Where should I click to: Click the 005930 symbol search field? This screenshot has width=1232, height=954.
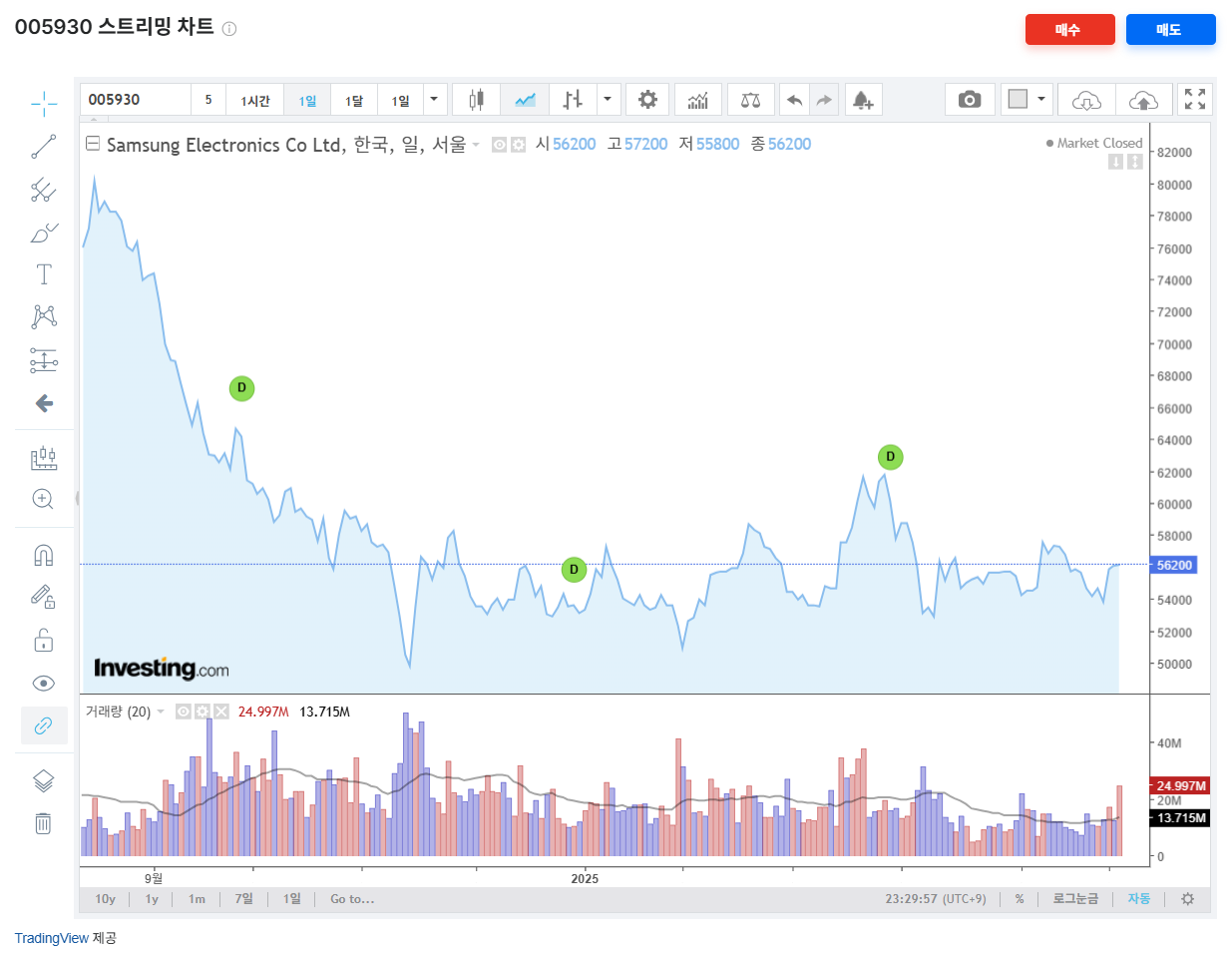135,100
